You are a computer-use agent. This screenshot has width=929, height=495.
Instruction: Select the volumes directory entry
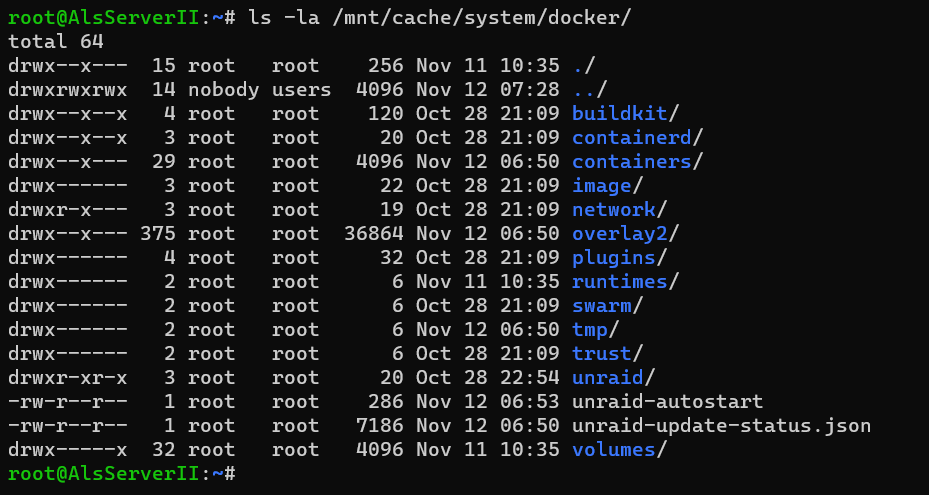[x=614, y=449]
